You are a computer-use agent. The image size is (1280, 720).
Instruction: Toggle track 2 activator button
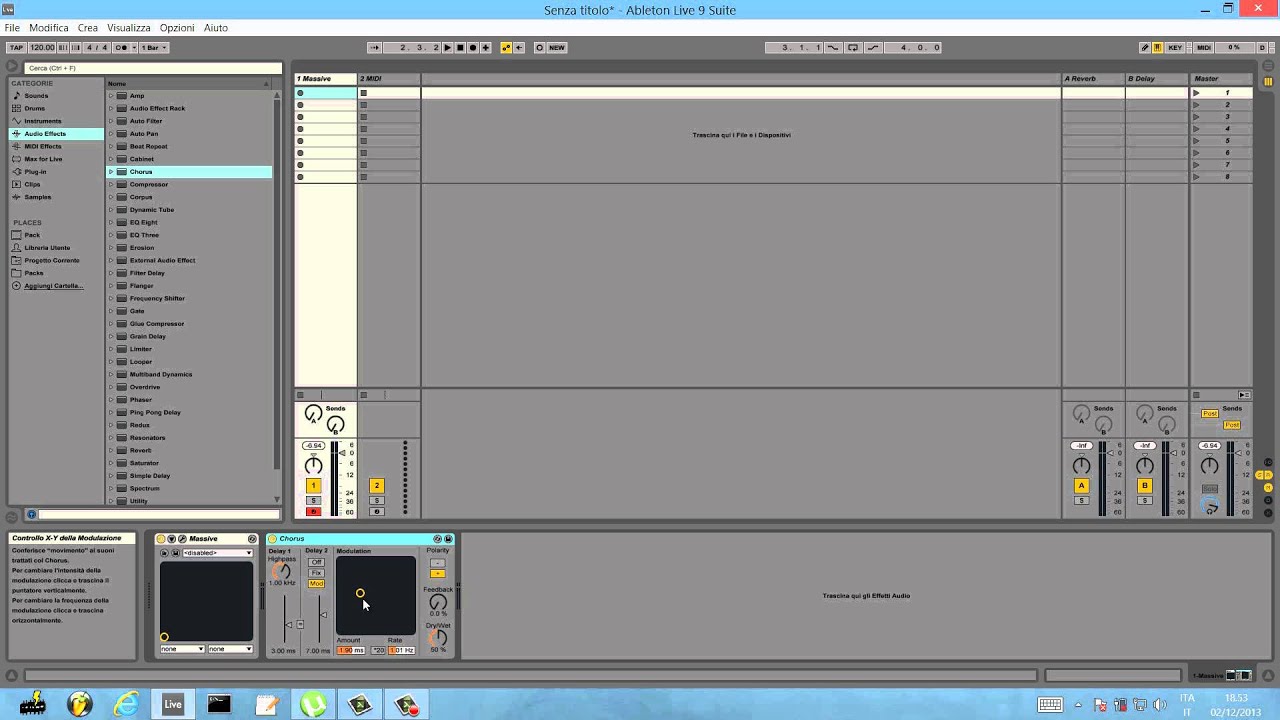(x=377, y=486)
